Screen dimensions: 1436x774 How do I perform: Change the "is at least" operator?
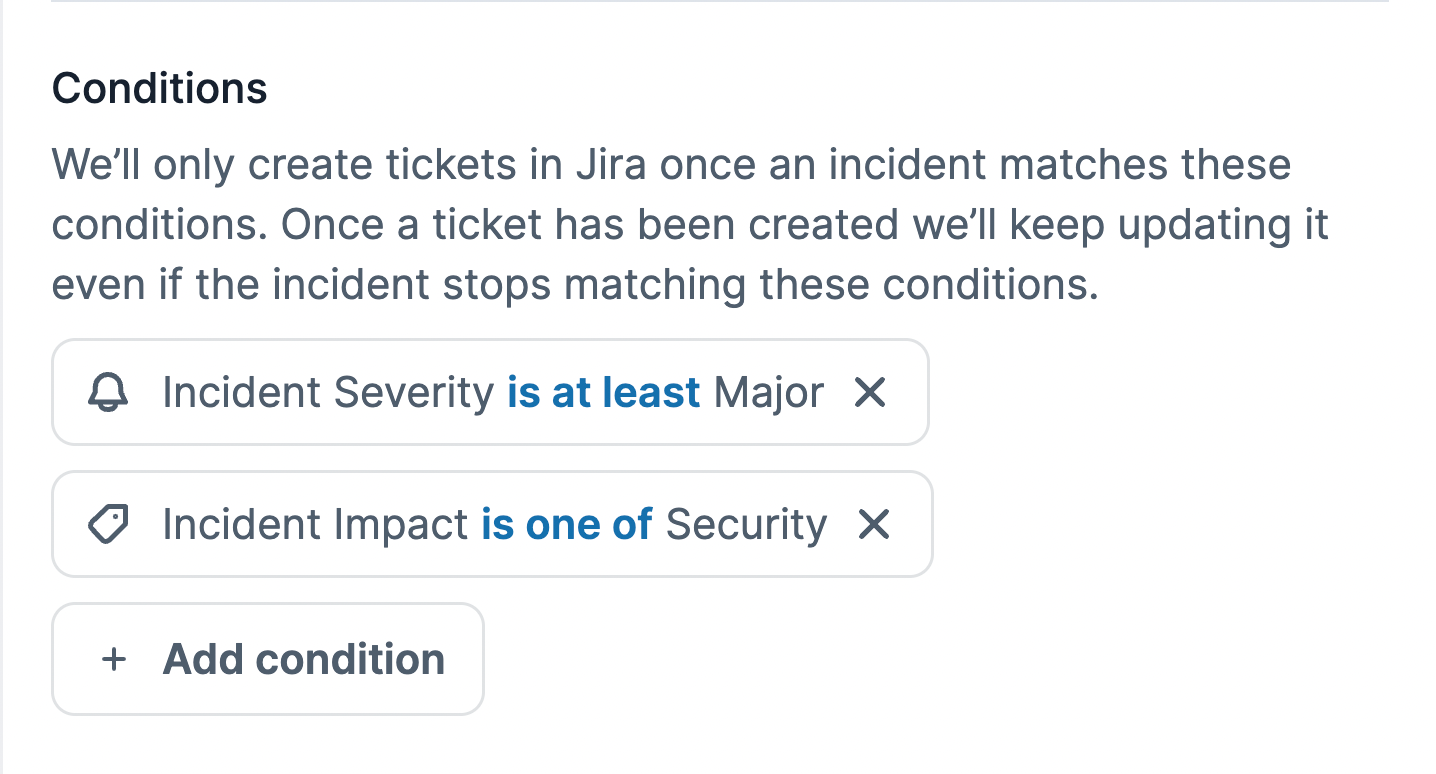[x=603, y=393]
